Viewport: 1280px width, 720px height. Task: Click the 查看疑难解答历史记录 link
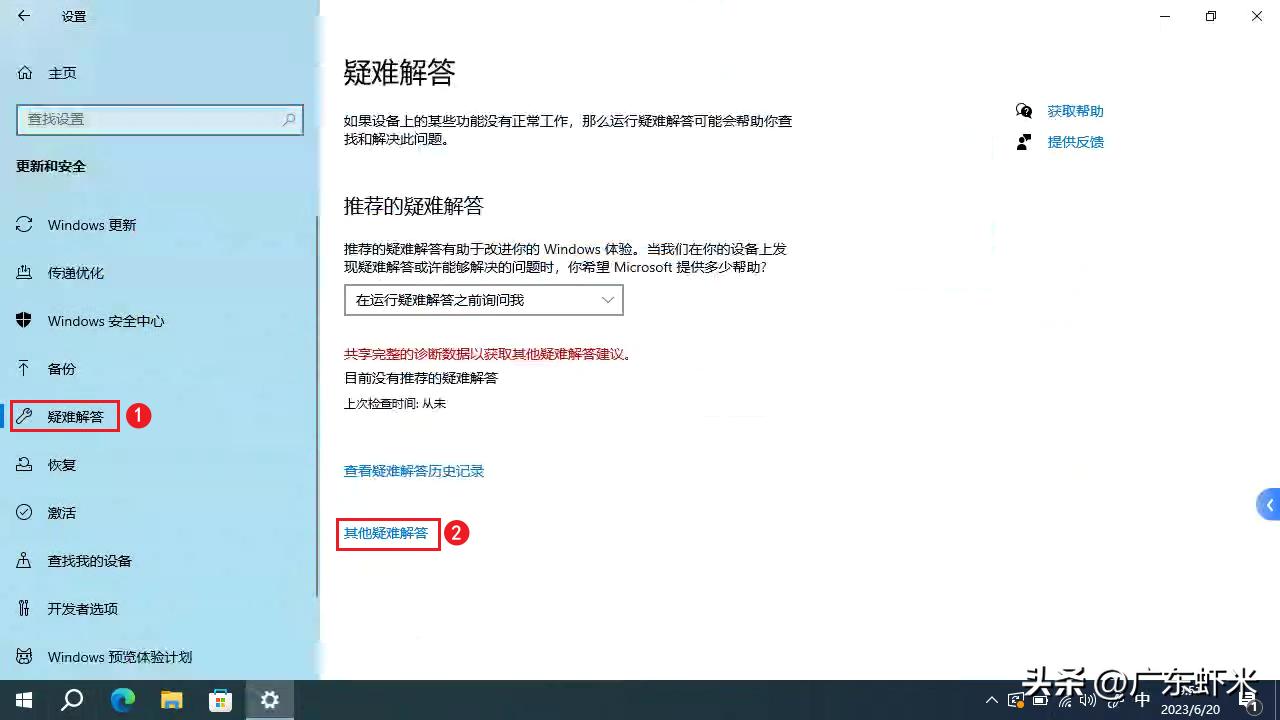coord(413,471)
